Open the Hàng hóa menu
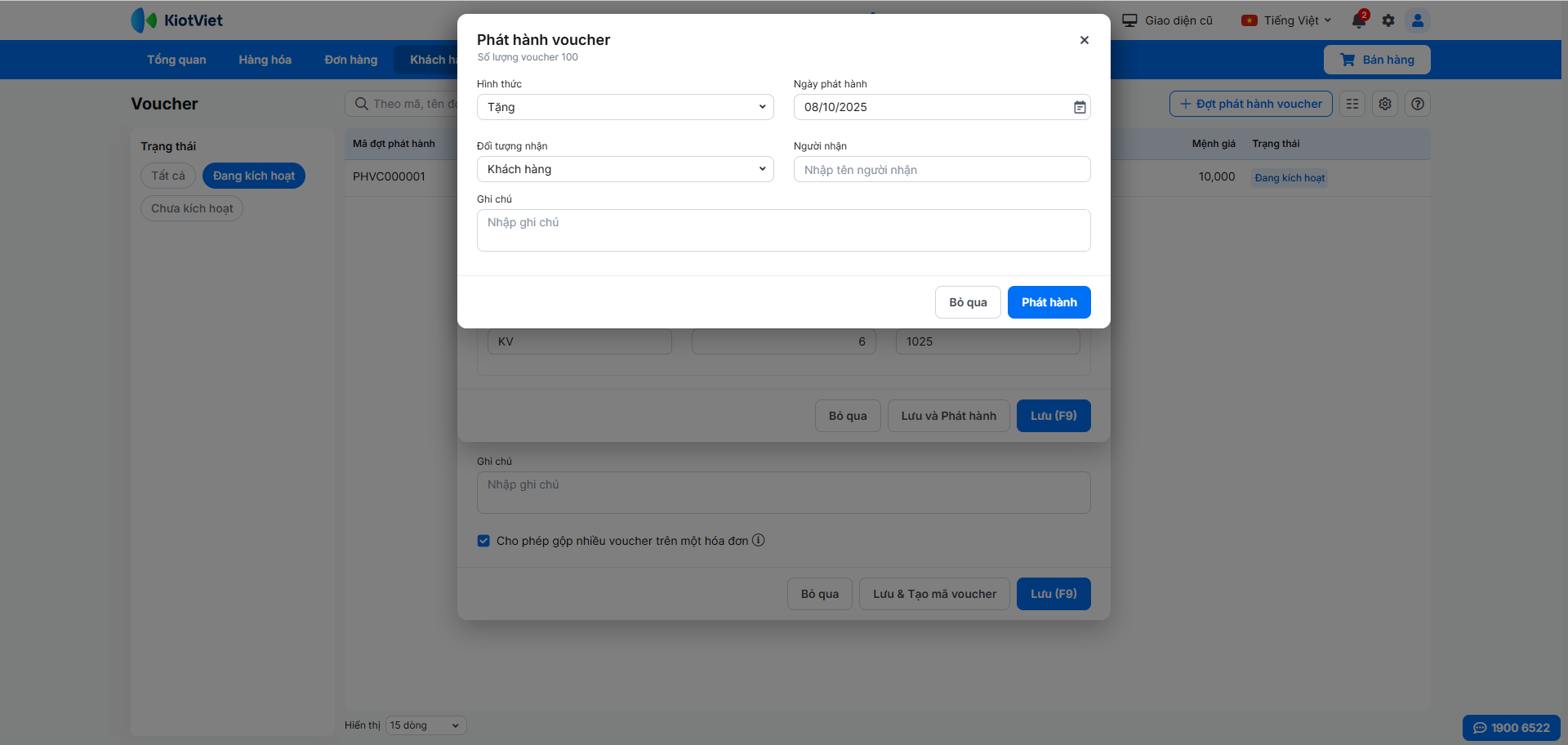The width and height of the screenshot is (1568, 745). pyautogui.click(x=265, y=60)
